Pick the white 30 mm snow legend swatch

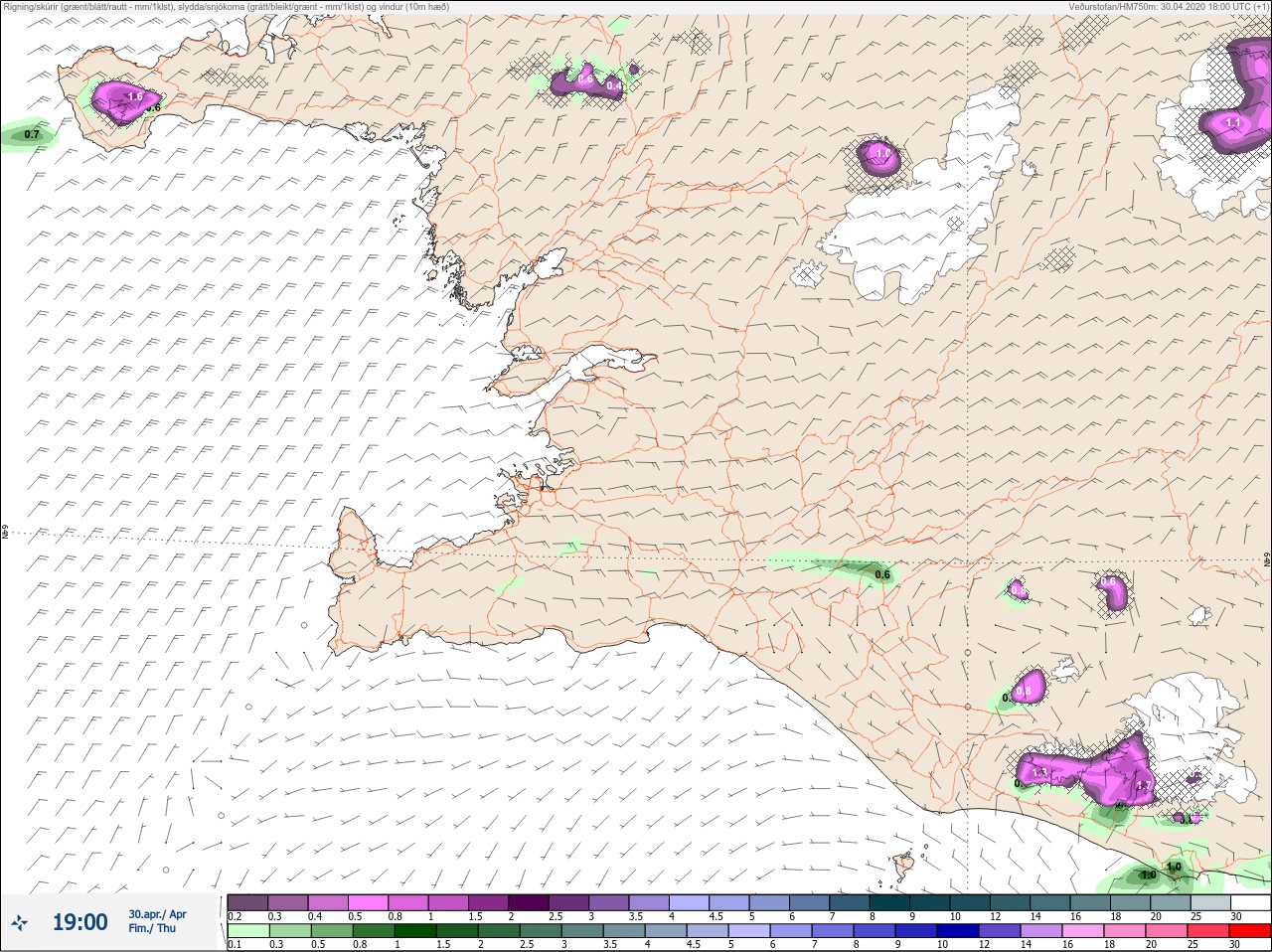point(1250,902)
